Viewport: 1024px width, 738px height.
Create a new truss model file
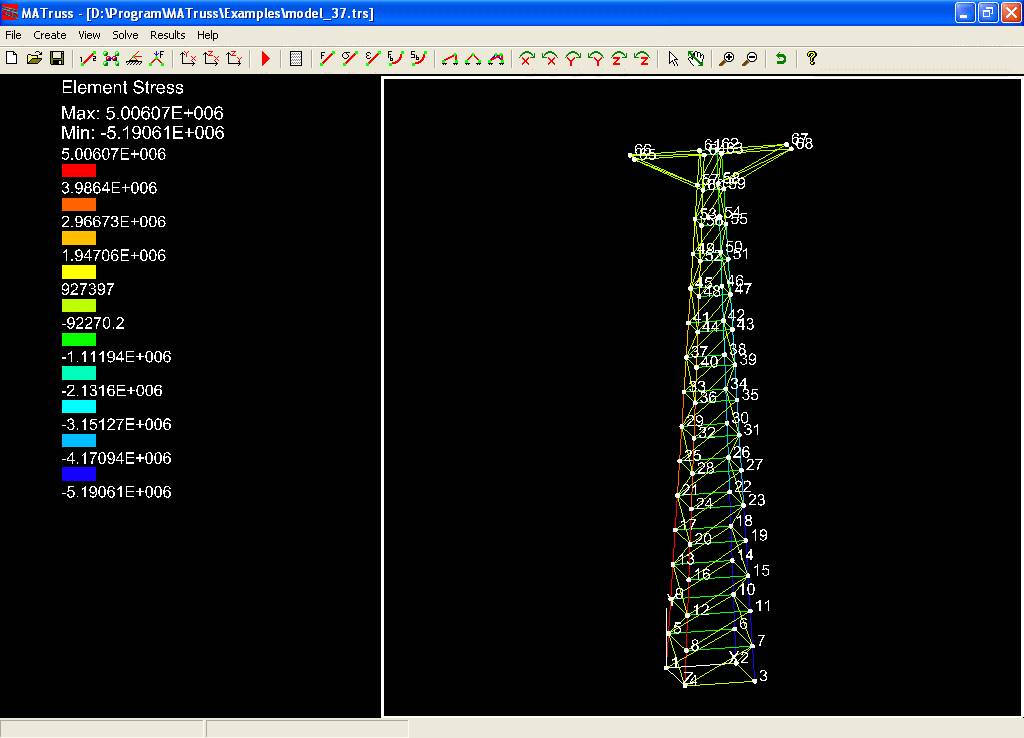point(11,58)
